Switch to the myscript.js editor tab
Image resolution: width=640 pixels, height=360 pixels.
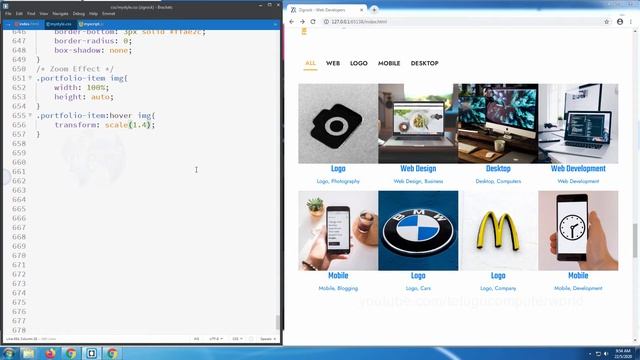coord(90,24)
